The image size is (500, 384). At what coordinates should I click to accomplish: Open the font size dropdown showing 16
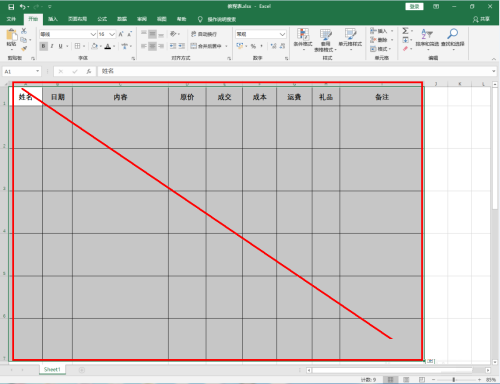[x=112, y=34]
